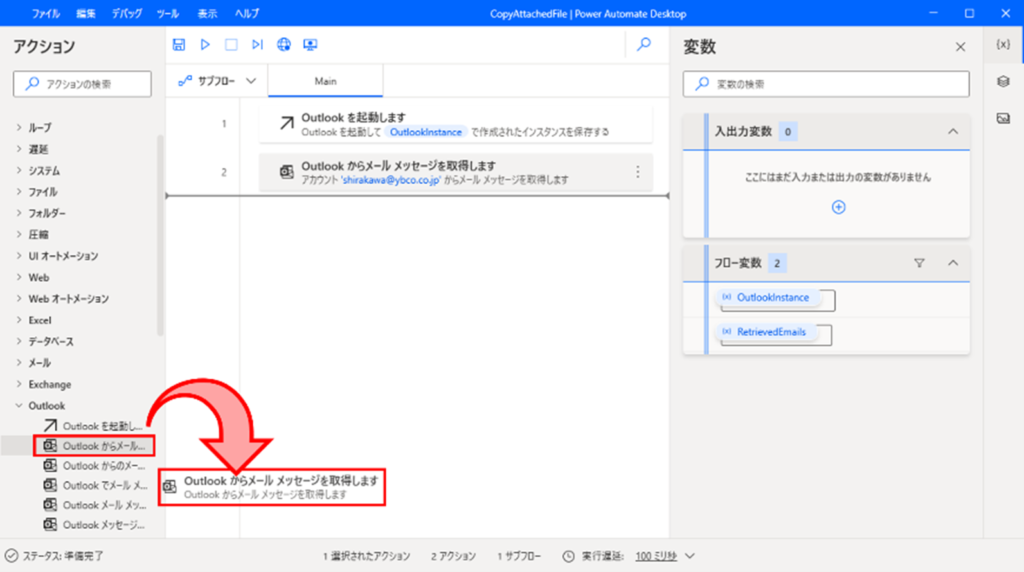Click the 100 ミリ秒 run delay value
This screenshot has height=572, width=1024.
tap(656, 556)
